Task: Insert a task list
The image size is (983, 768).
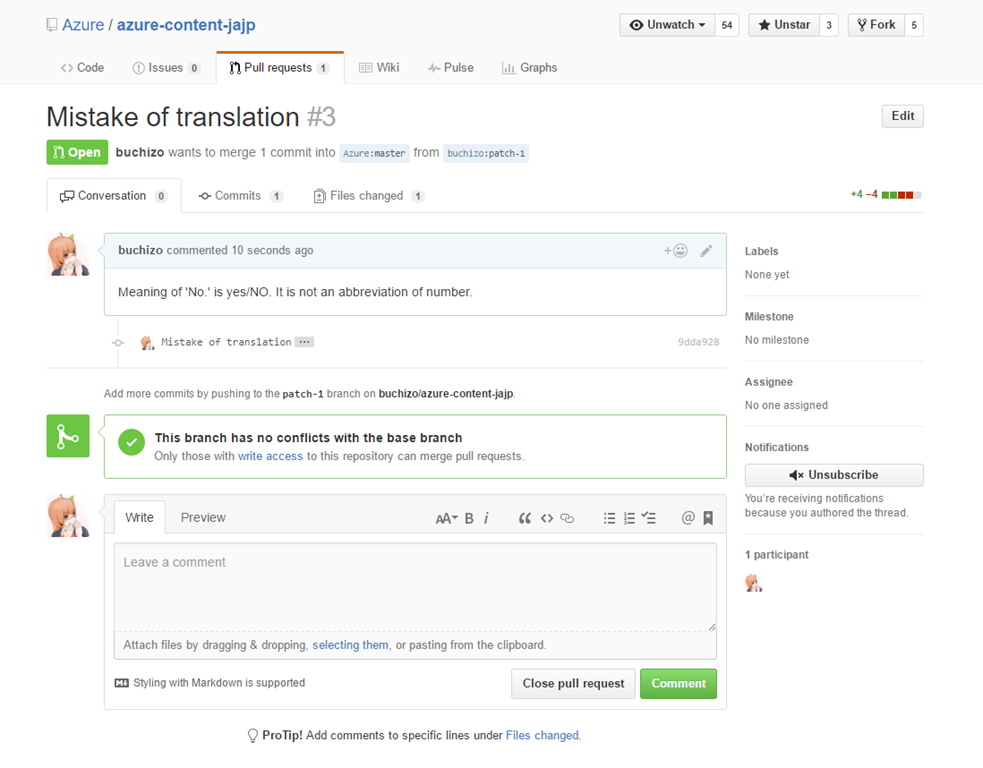Action: pos(649,518)
